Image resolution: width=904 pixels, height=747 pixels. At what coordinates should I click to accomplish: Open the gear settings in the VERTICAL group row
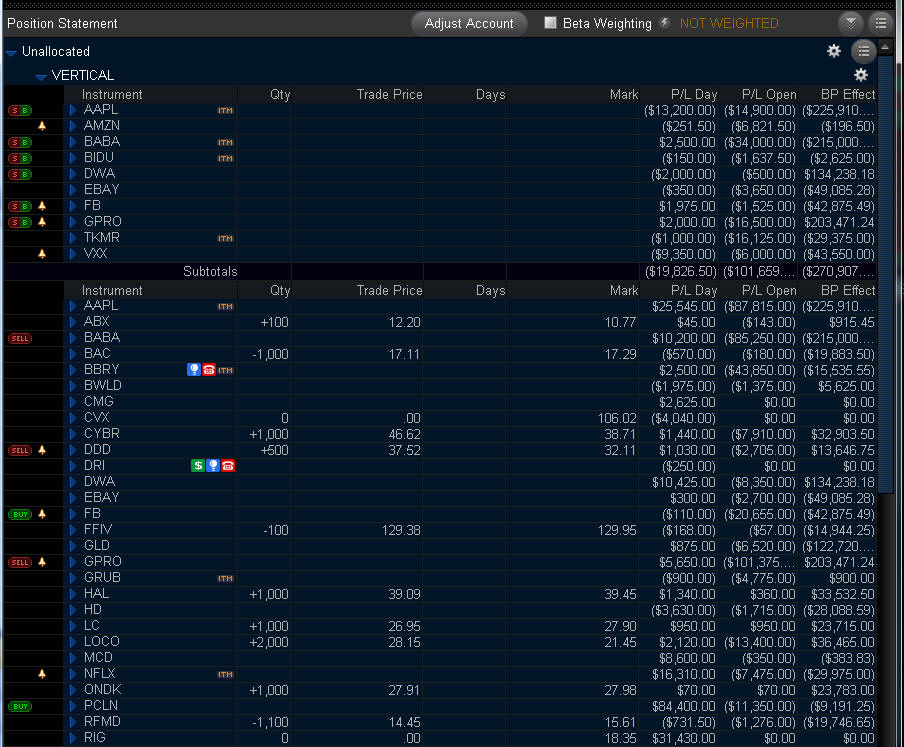point(860,75)
